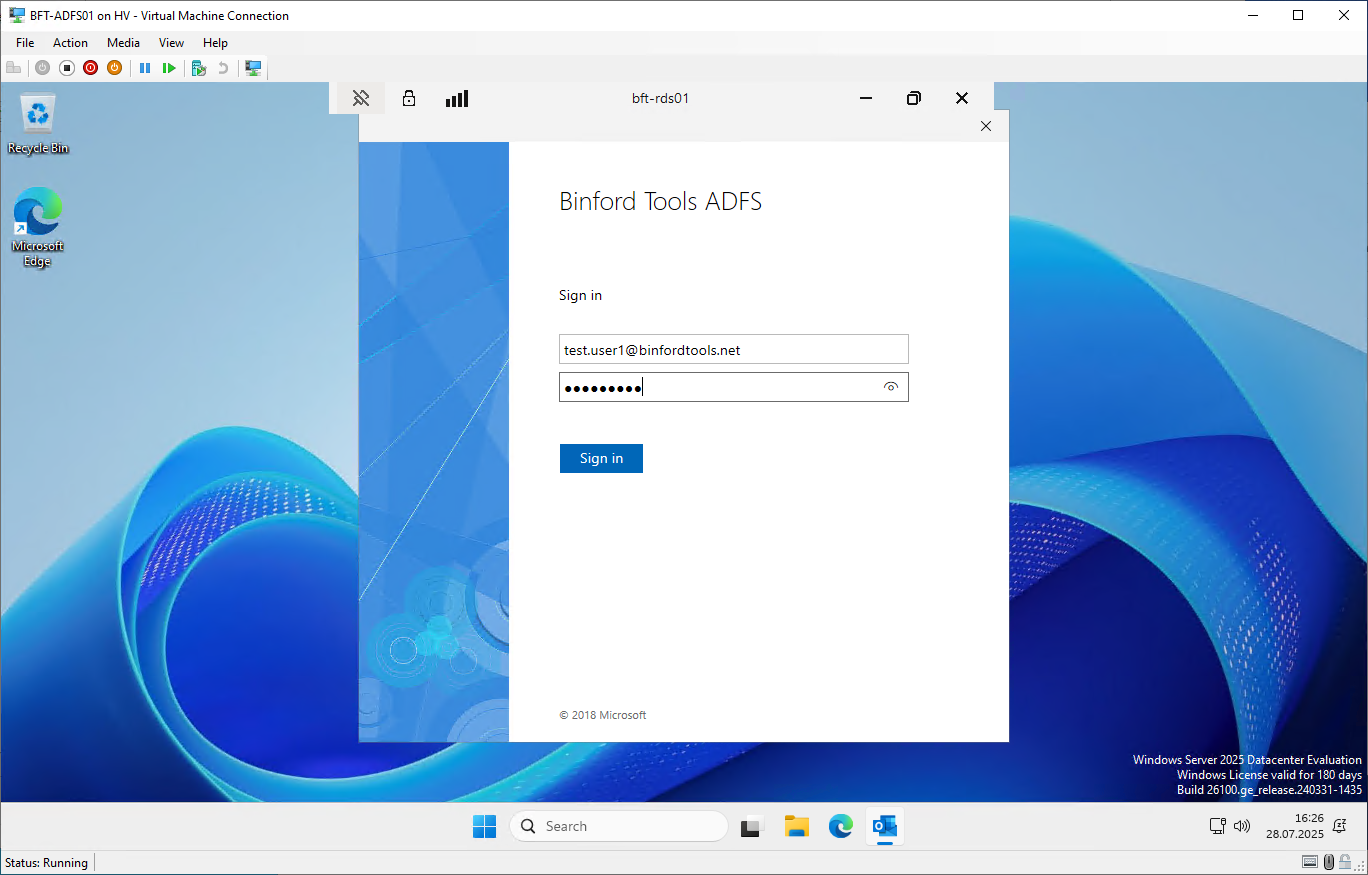Save VM state with the orange power icon
The width and height of the screenshot is (1368, 875).
click(114, 68)
